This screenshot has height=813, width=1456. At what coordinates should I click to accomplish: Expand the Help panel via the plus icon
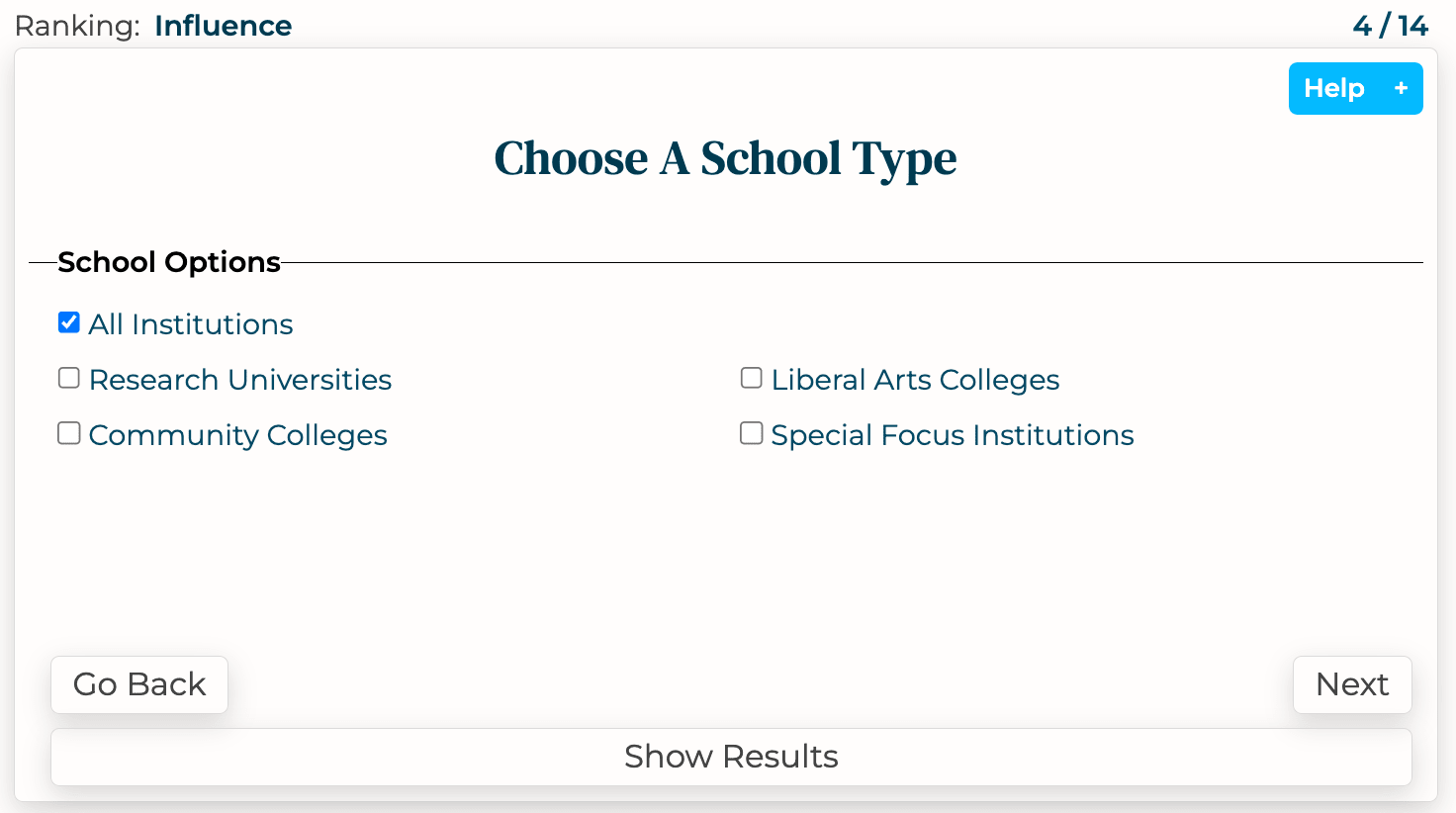[1401, 88]
